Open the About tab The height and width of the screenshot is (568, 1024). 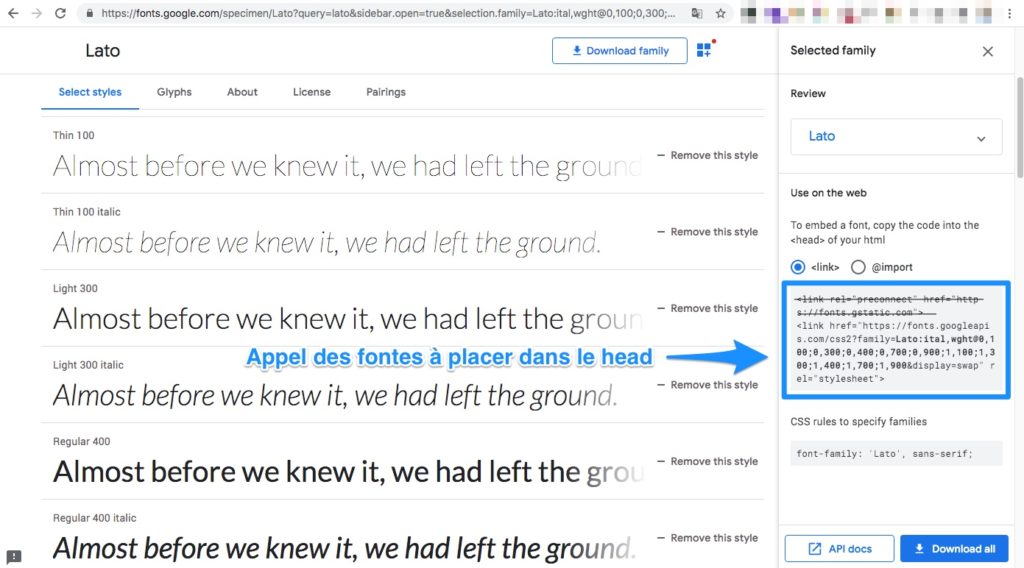point(242,92)
